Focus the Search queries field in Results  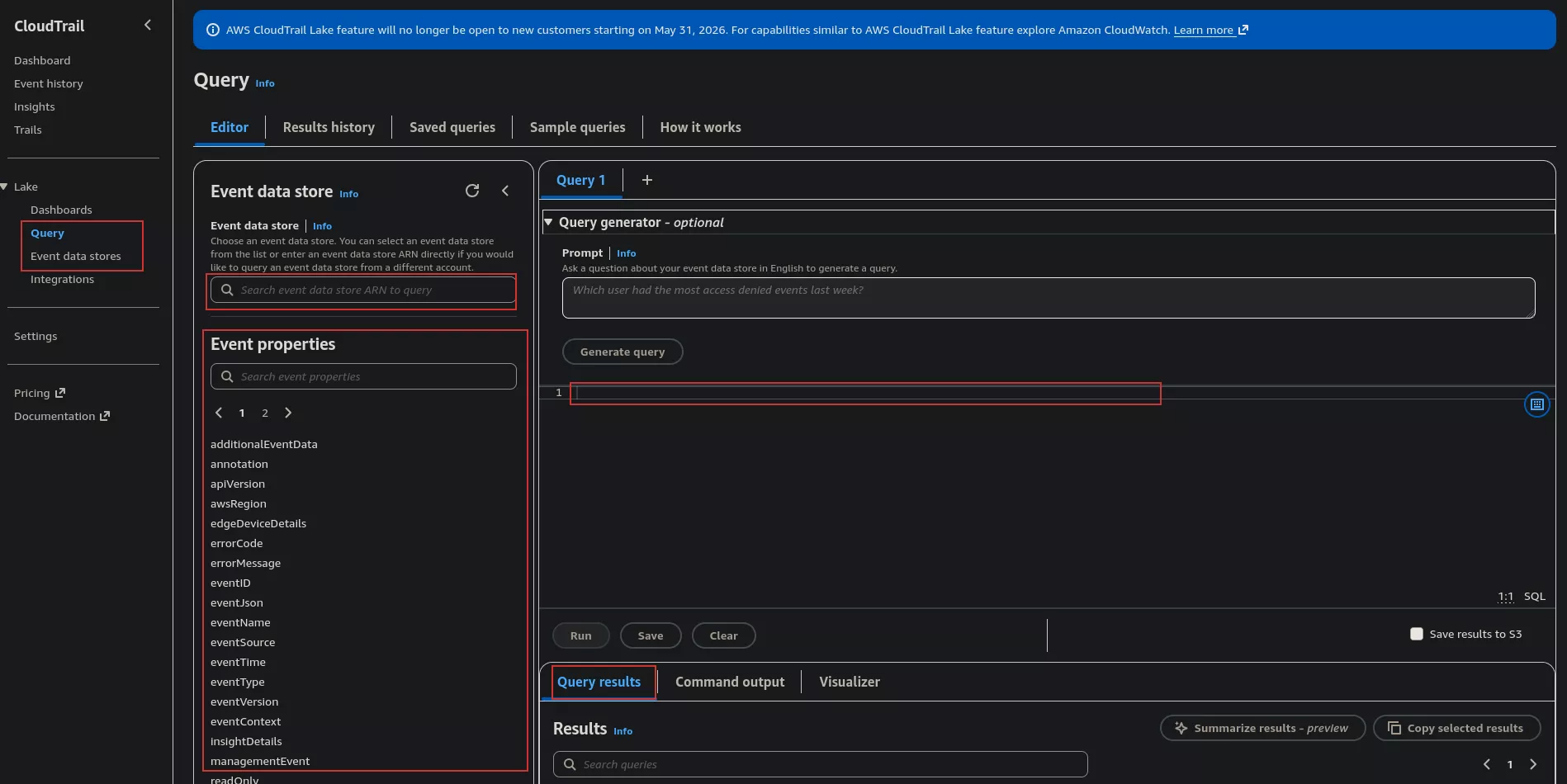(x=820, y=764)
